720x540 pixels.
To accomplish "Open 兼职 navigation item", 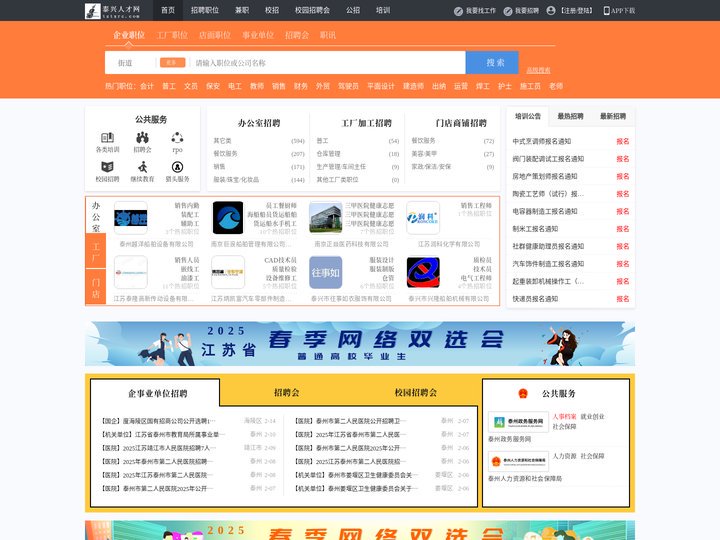I will (242, 10).
